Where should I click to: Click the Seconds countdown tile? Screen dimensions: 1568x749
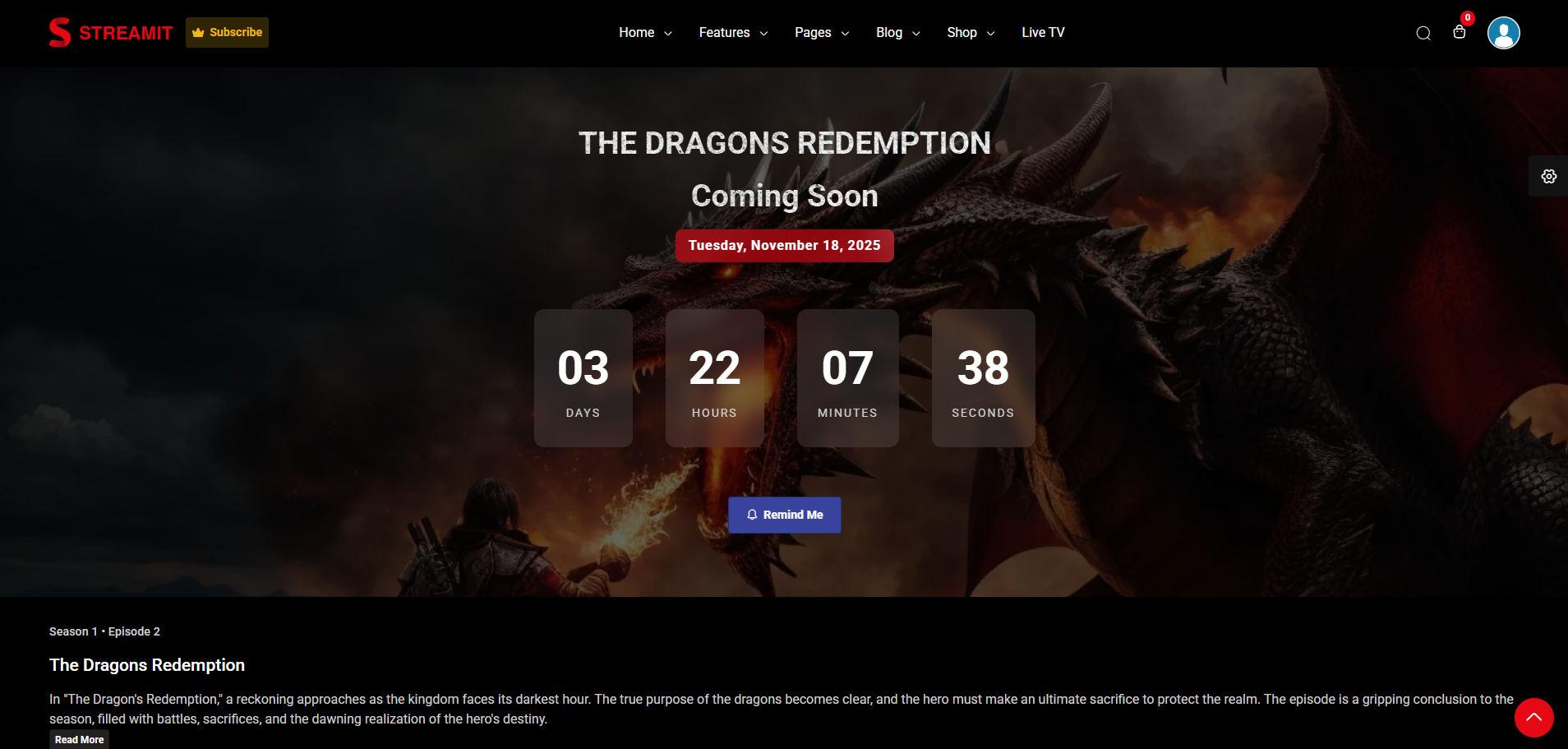click(984, 378)
